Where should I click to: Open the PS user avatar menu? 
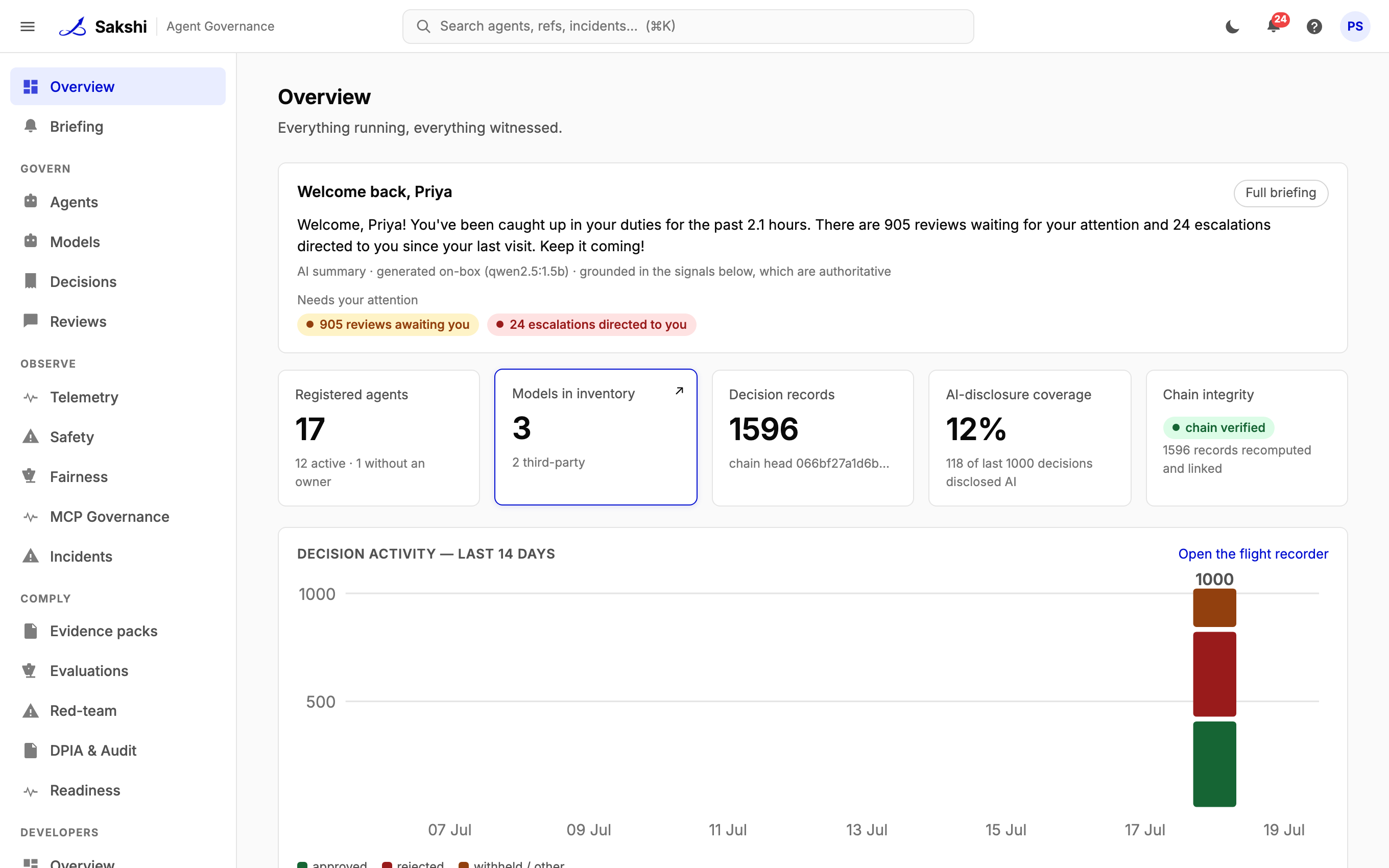click(1355, 27)
